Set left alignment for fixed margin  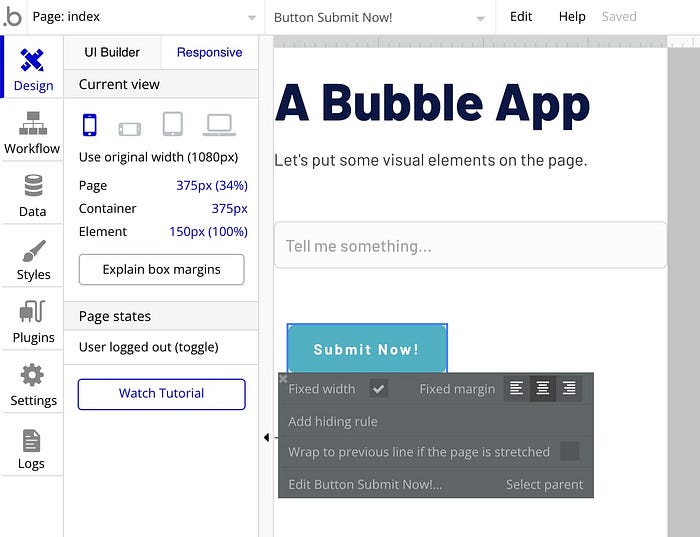517,388
